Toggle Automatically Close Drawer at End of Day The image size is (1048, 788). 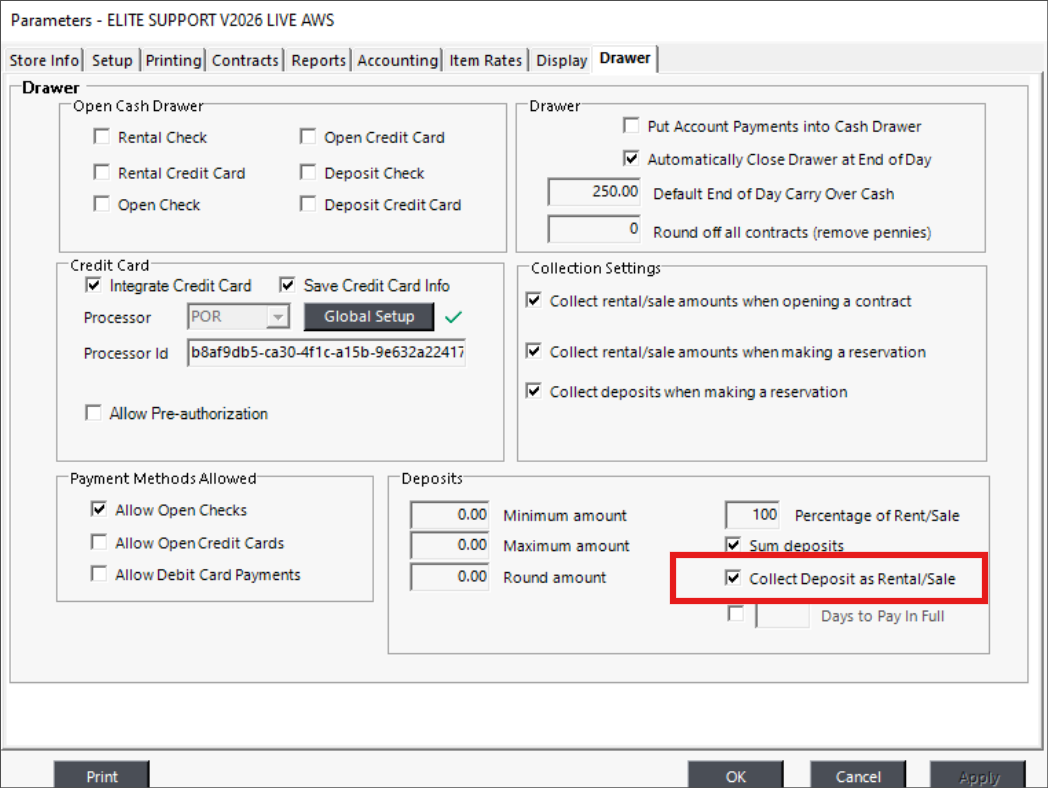[631, 159]
